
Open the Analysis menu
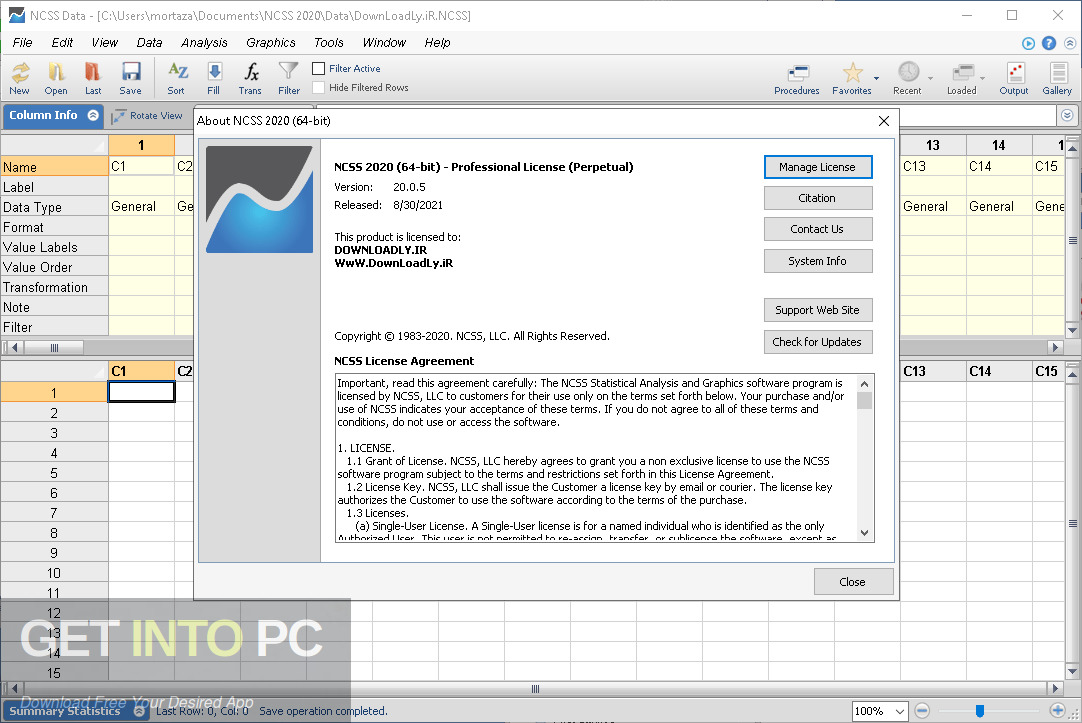pos(204,43)
